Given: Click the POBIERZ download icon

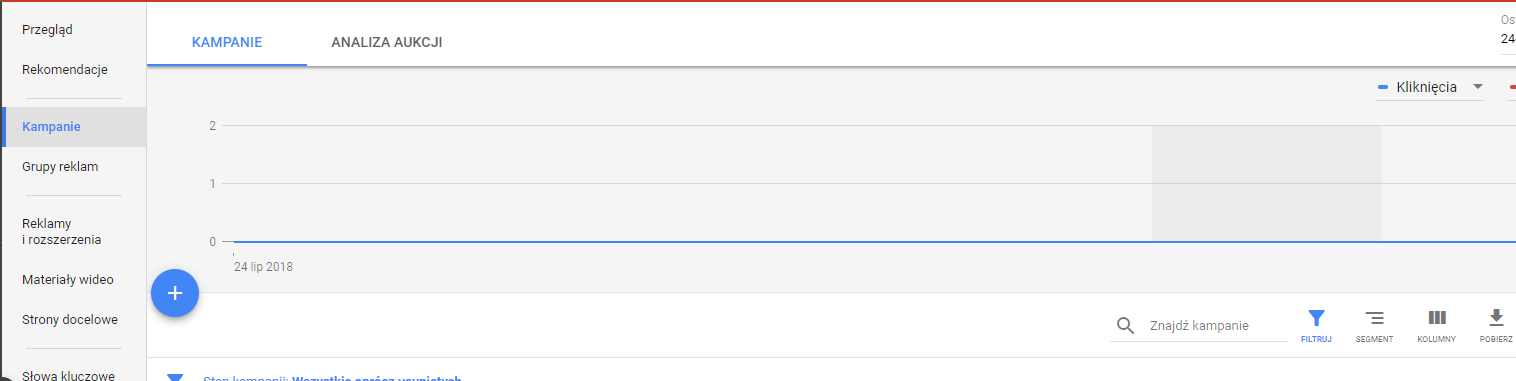Looking at the screenshot, I should tap(1496, 326).
